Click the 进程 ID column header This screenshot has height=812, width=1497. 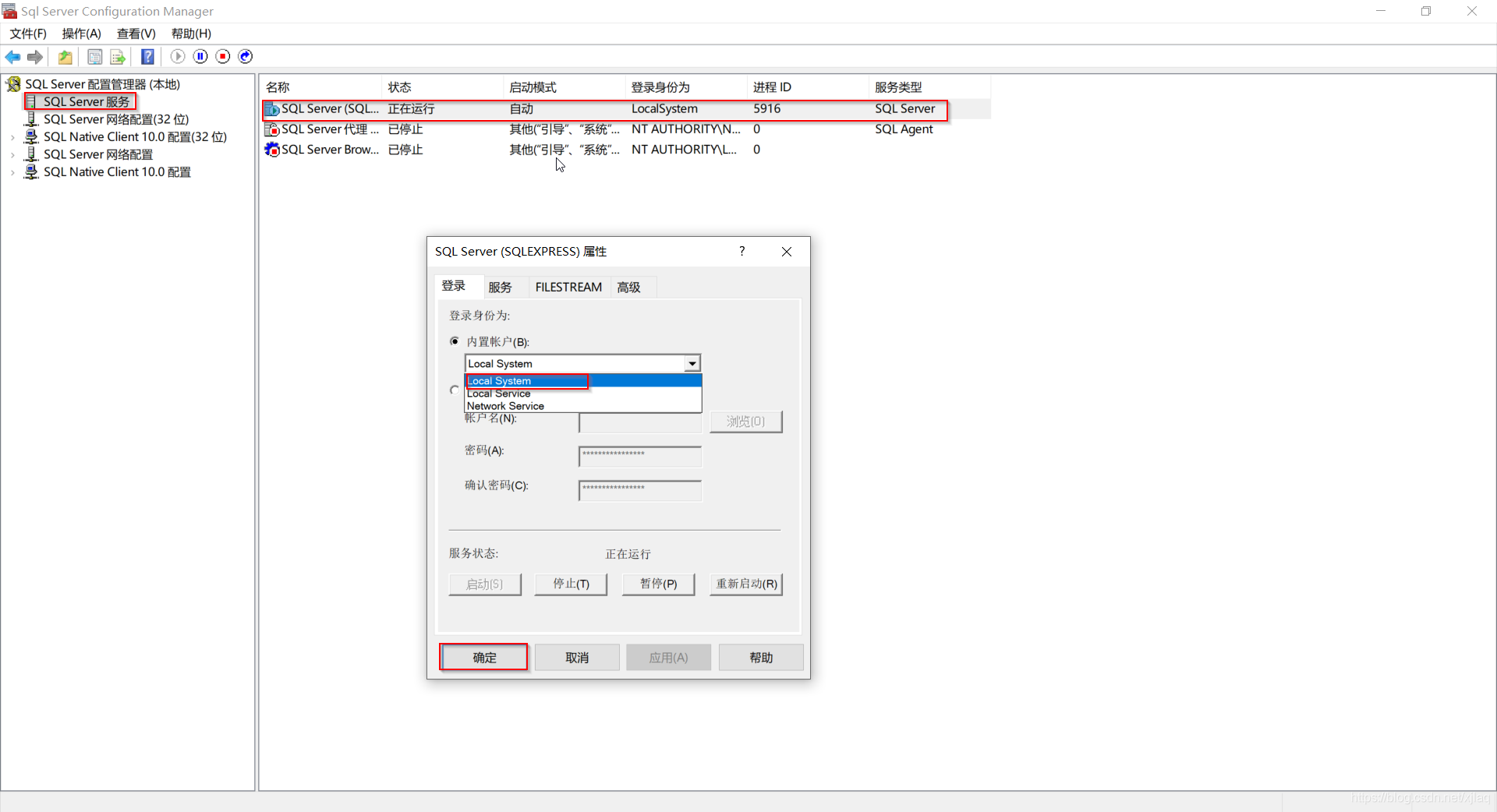point(808,87)
